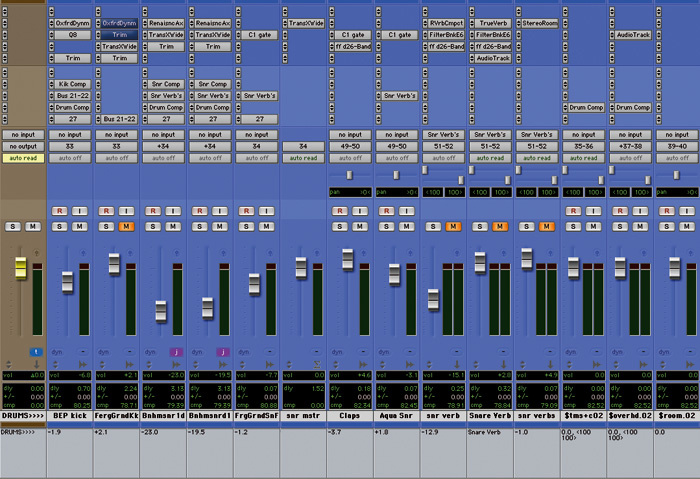Click the purple group icon on Bnhmsnr1d
Screen dimensions: 700x479
174,351
